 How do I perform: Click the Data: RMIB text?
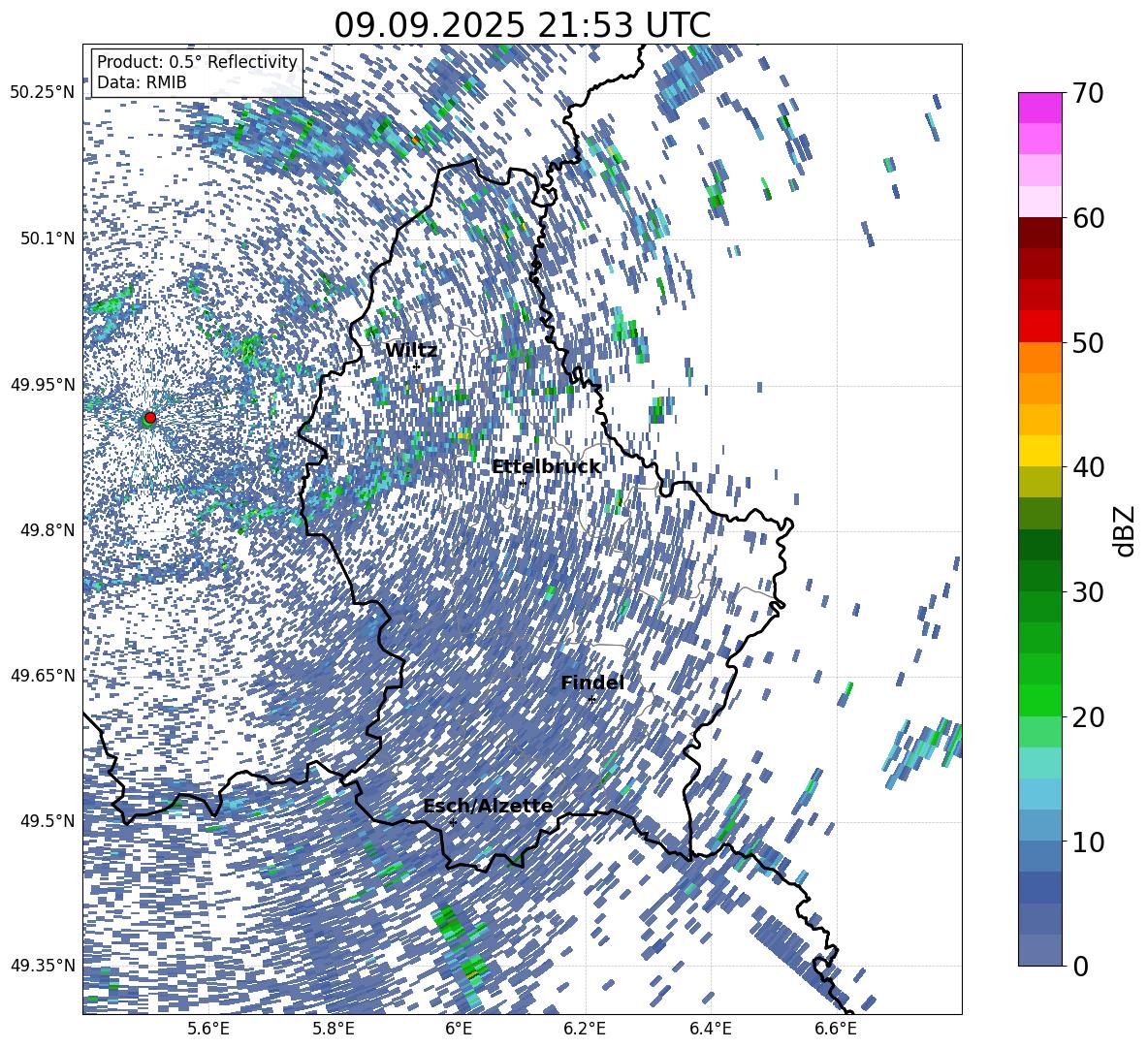tap(142, 82)
